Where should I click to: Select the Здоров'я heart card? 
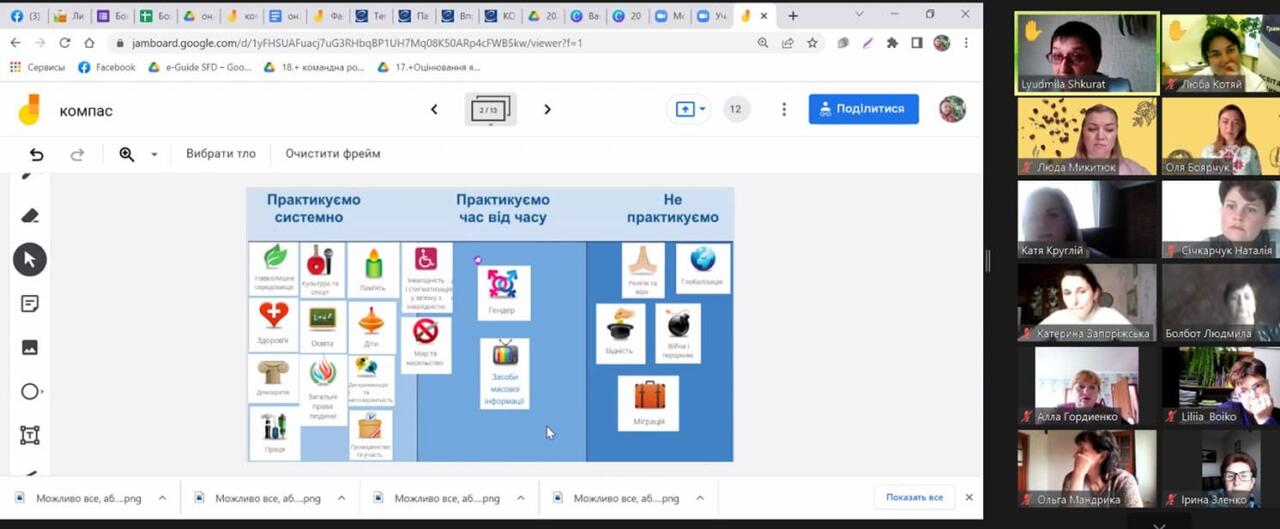pyautogui.click(x=273, y=325)
